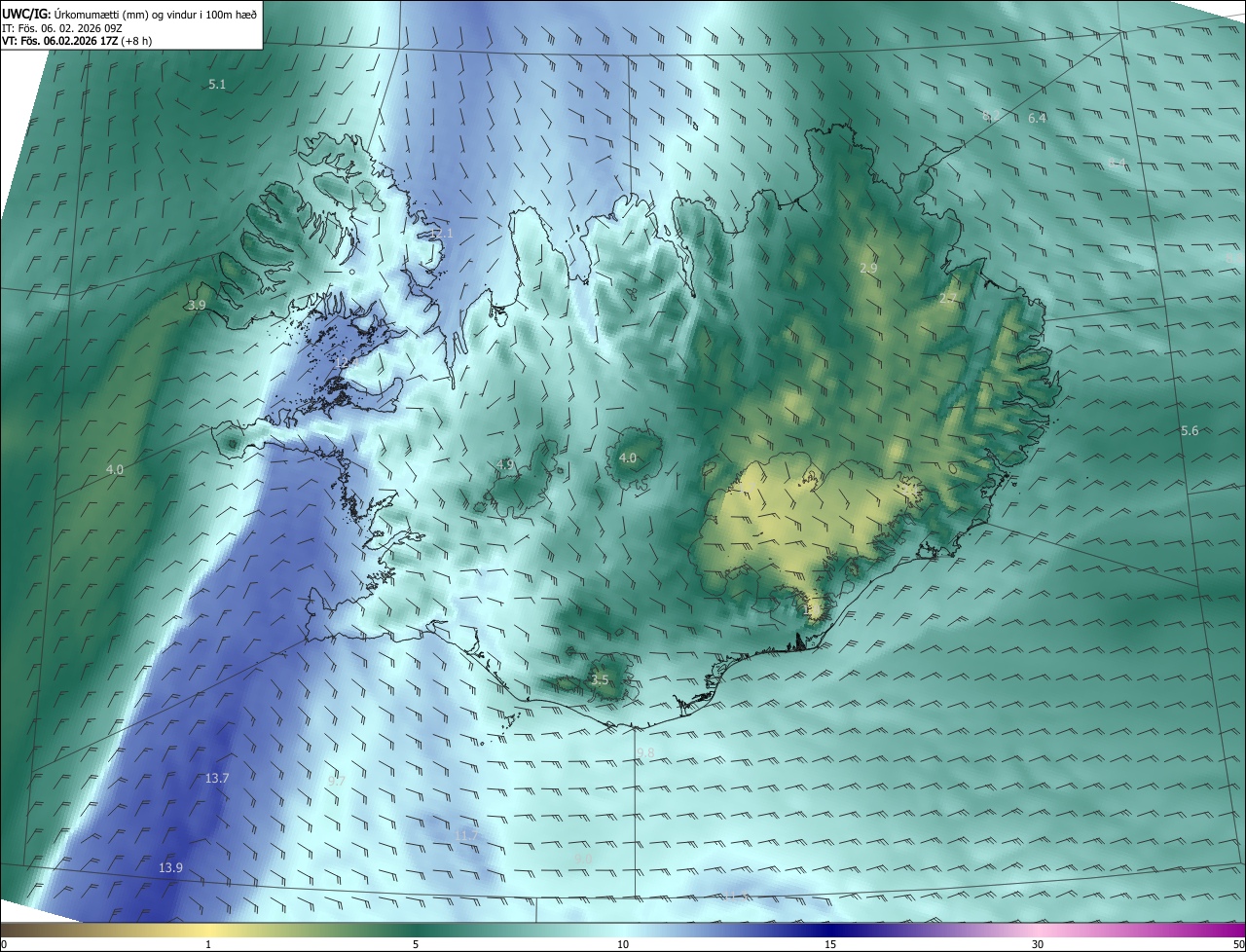
Task: Click the 3.5 value label on the southern glacier
Action: click(600, 680)
